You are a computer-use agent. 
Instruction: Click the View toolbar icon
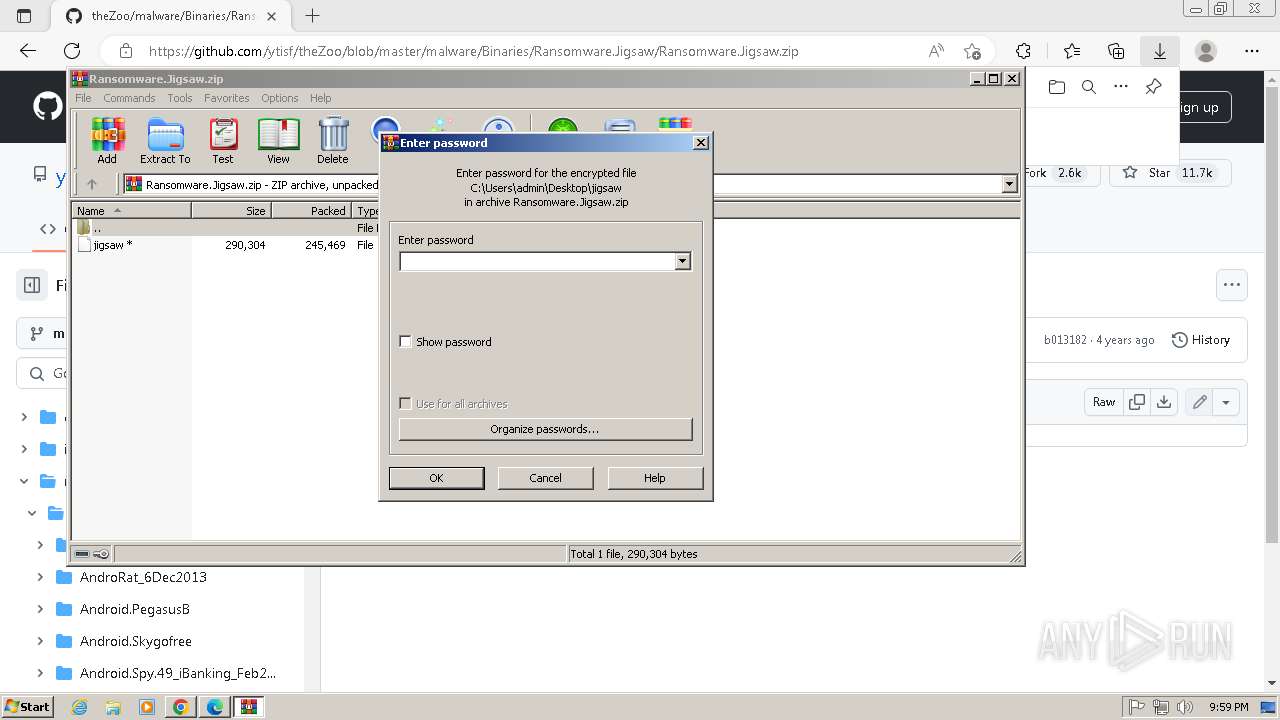coord(278,140)
